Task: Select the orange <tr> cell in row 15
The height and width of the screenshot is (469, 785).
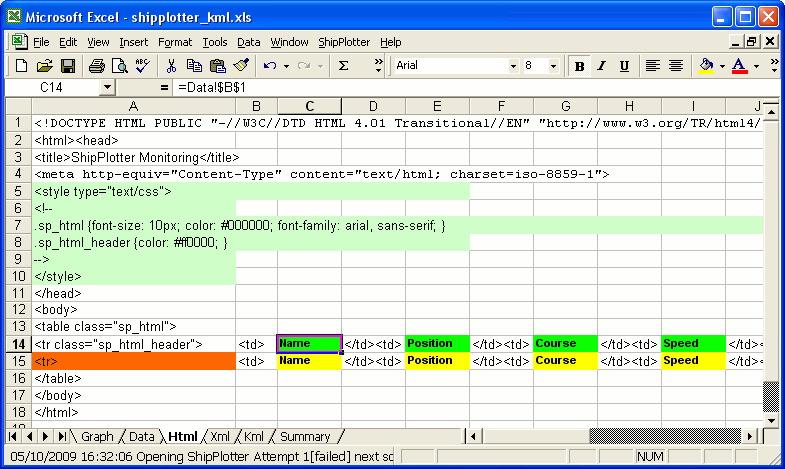Action: click(134, 361)
